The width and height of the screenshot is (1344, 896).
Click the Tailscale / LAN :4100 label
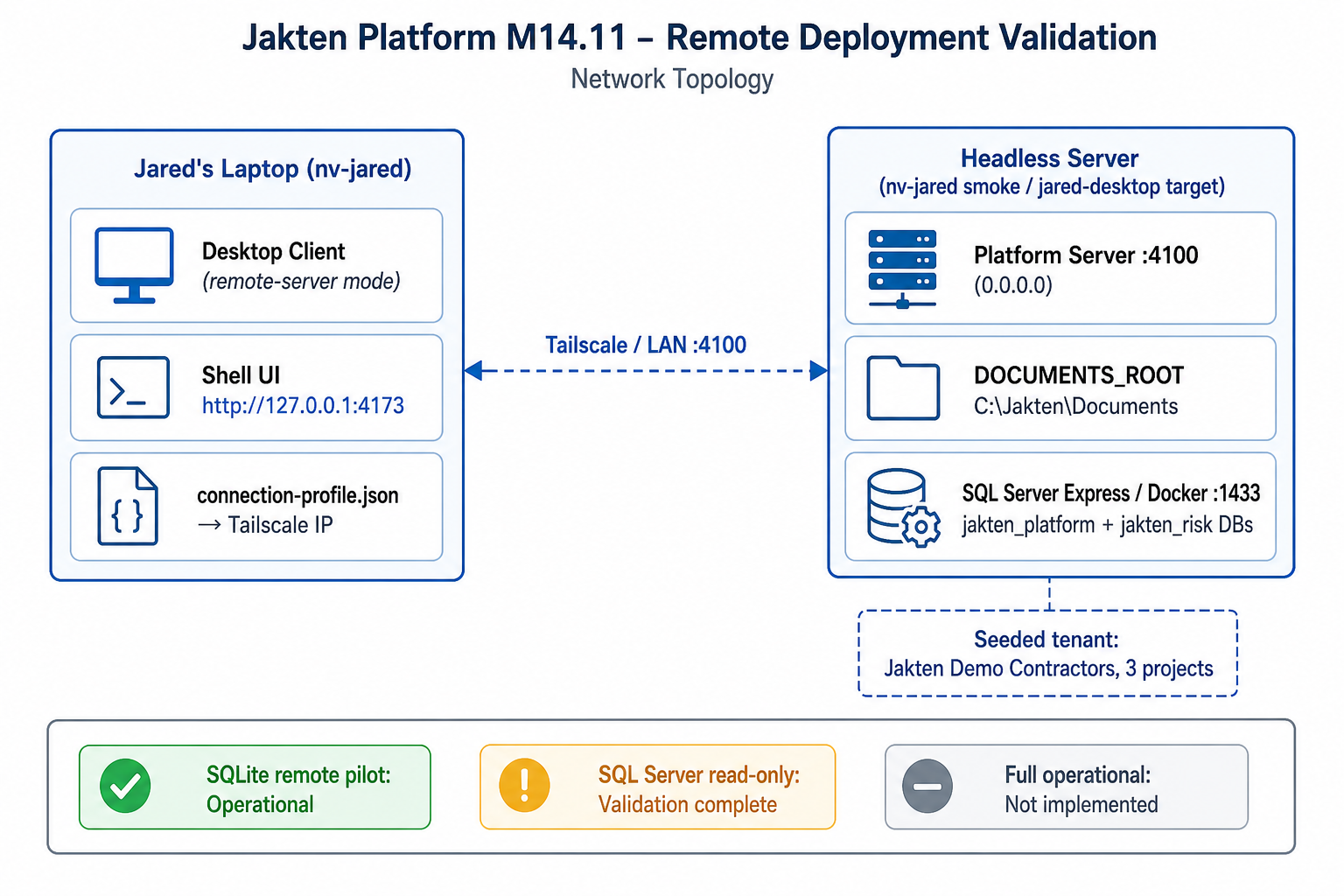tap(646, 346)
